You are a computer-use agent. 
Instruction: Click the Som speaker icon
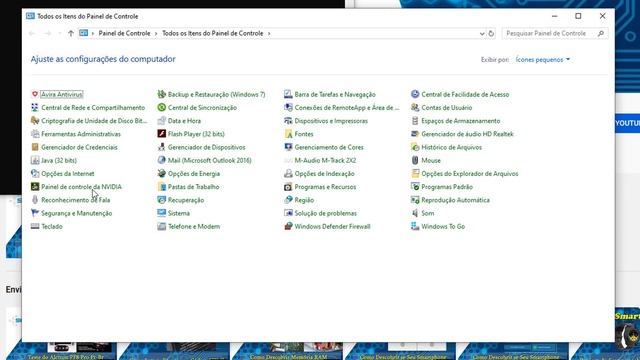click(x=415, y=213)
